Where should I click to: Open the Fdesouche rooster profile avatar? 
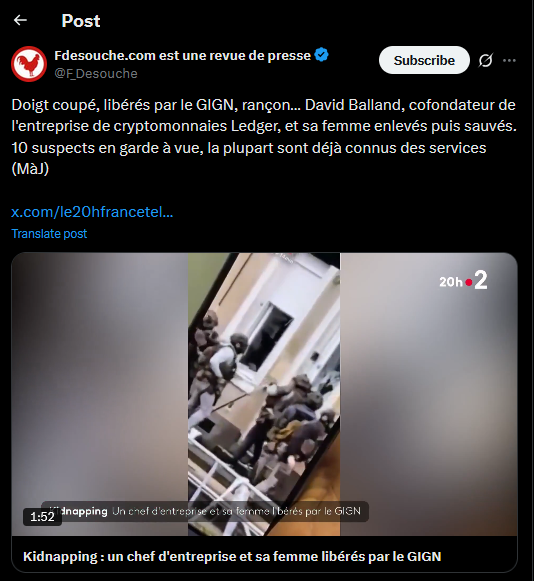(29, 64)
